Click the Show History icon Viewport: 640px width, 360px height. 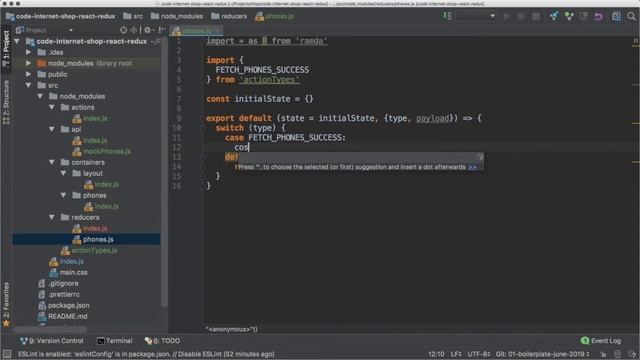(x=584, y=16)
